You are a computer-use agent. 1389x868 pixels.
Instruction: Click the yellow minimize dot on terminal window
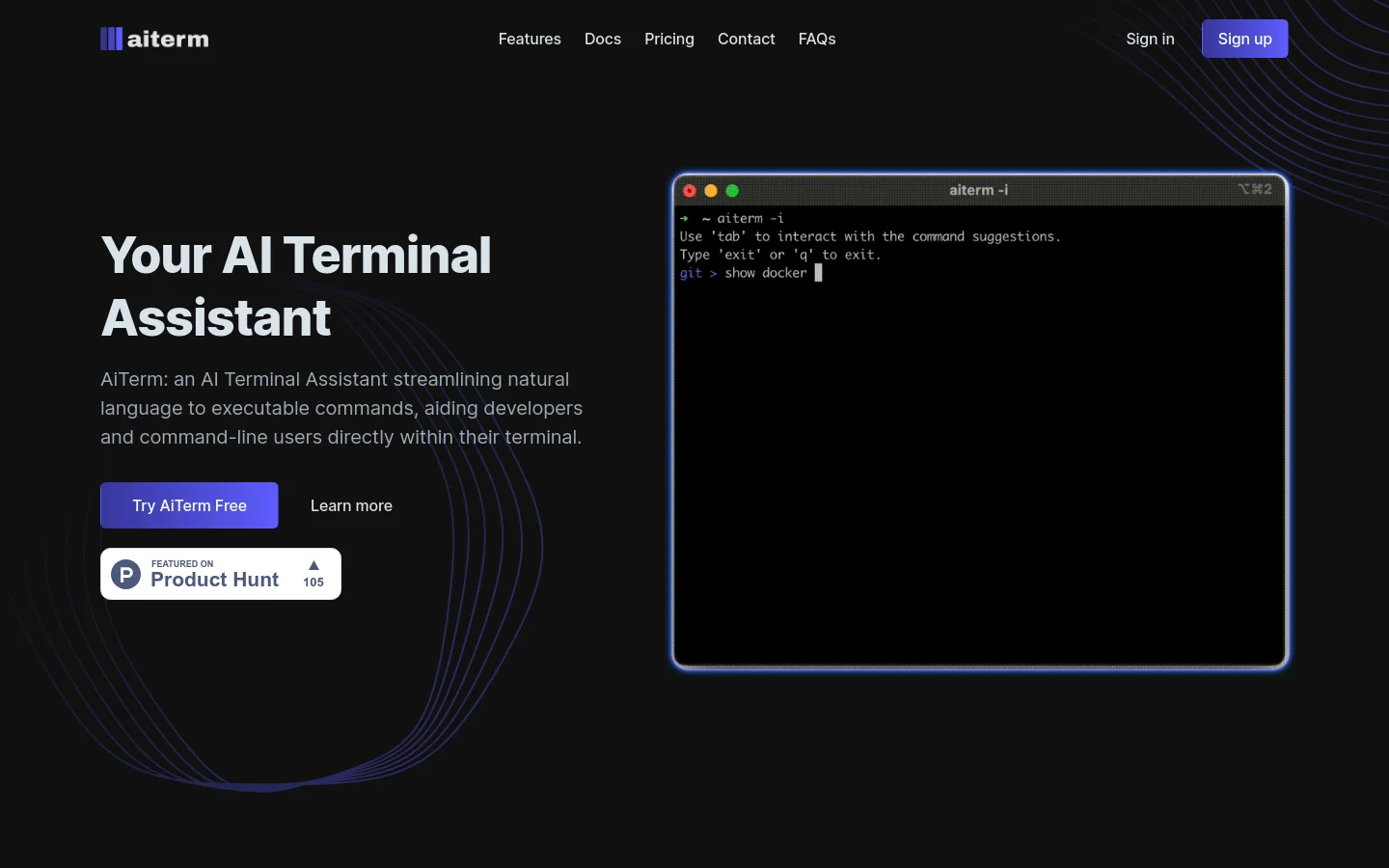[711, 190]
